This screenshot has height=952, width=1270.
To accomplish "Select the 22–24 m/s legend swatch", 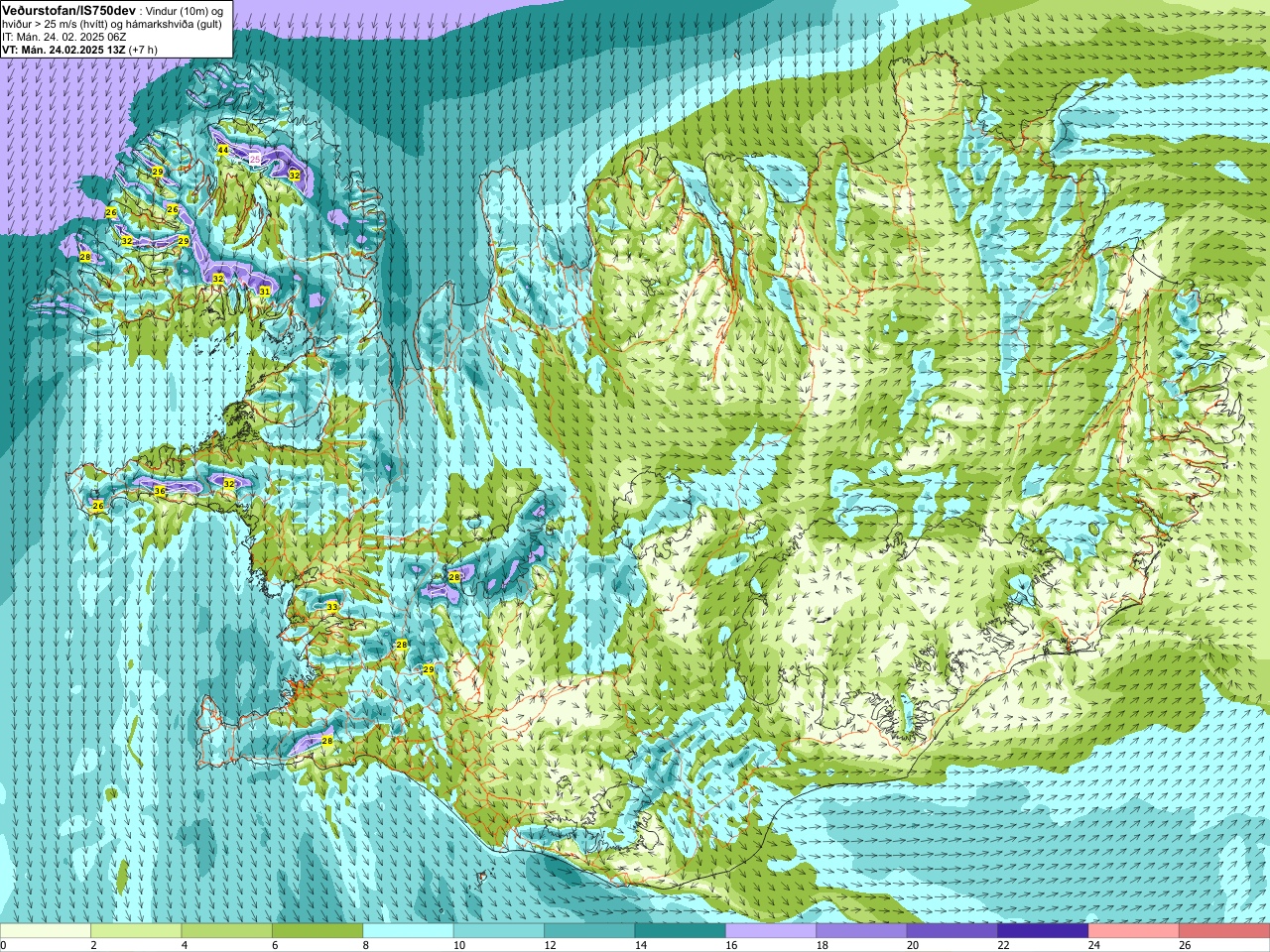I will pos(1043,932).
